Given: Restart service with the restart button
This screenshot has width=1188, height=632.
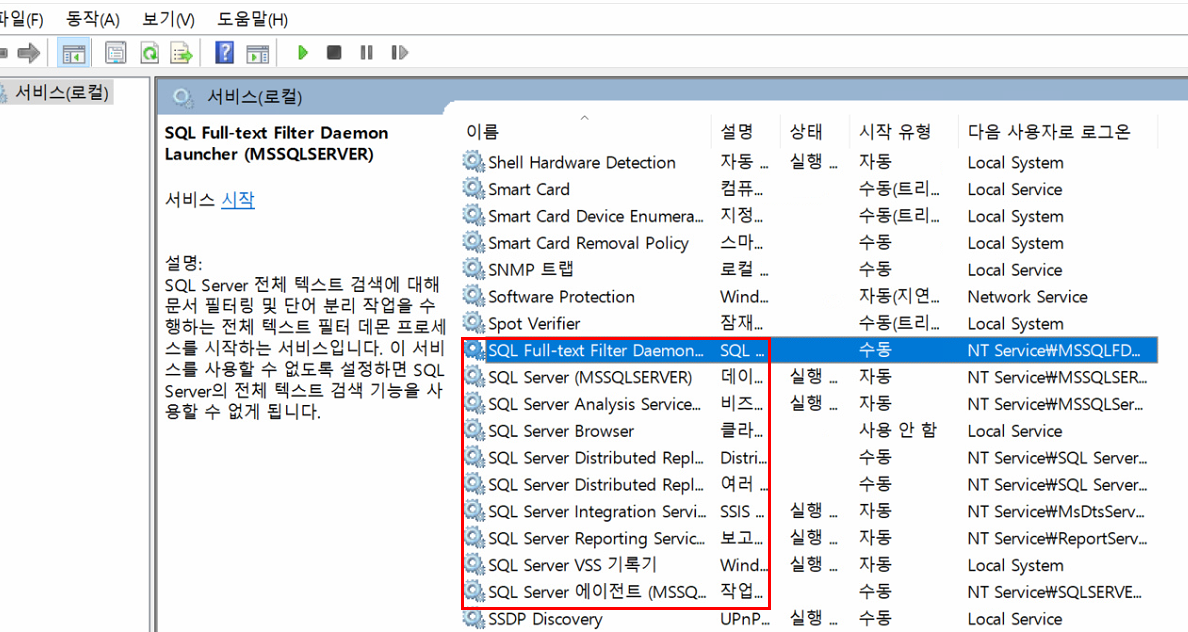Looking at the screenshot, I should 399,53.
